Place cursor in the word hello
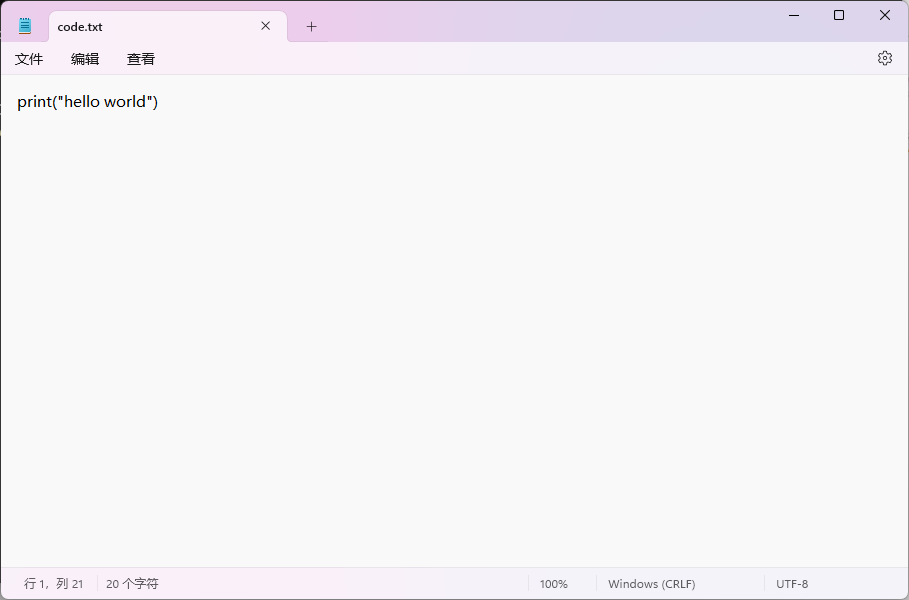The image size is (909, 600). (x=82, y=102)
